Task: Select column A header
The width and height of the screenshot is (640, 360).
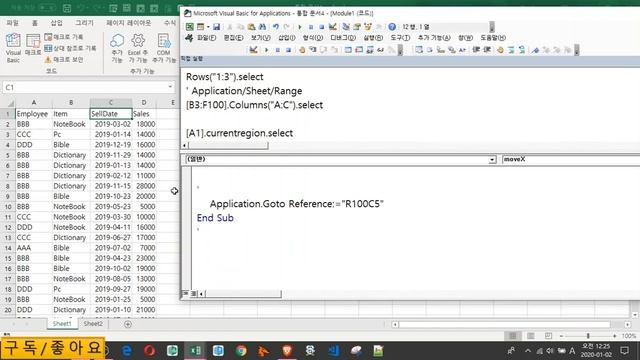Action: point(34,102)
